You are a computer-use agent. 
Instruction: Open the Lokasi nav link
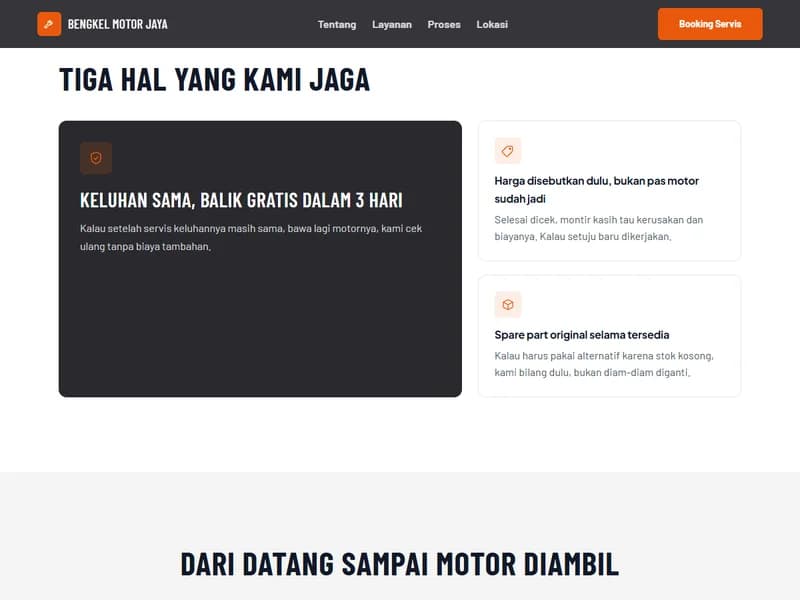(492, 24)
